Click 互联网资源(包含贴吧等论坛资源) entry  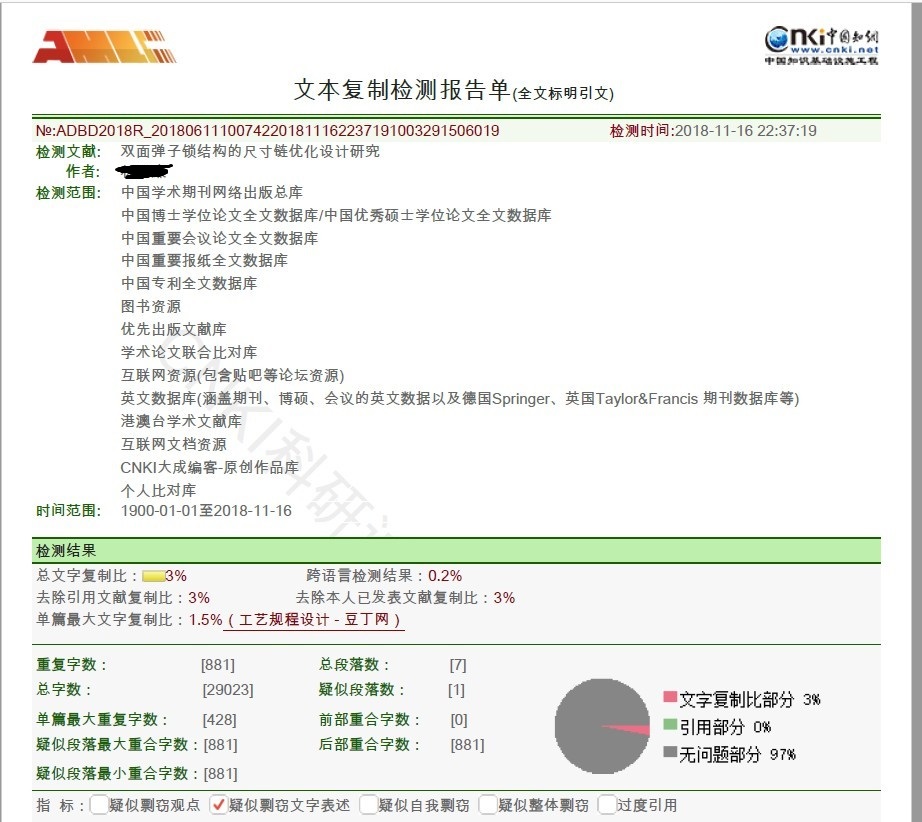(232, 375)
